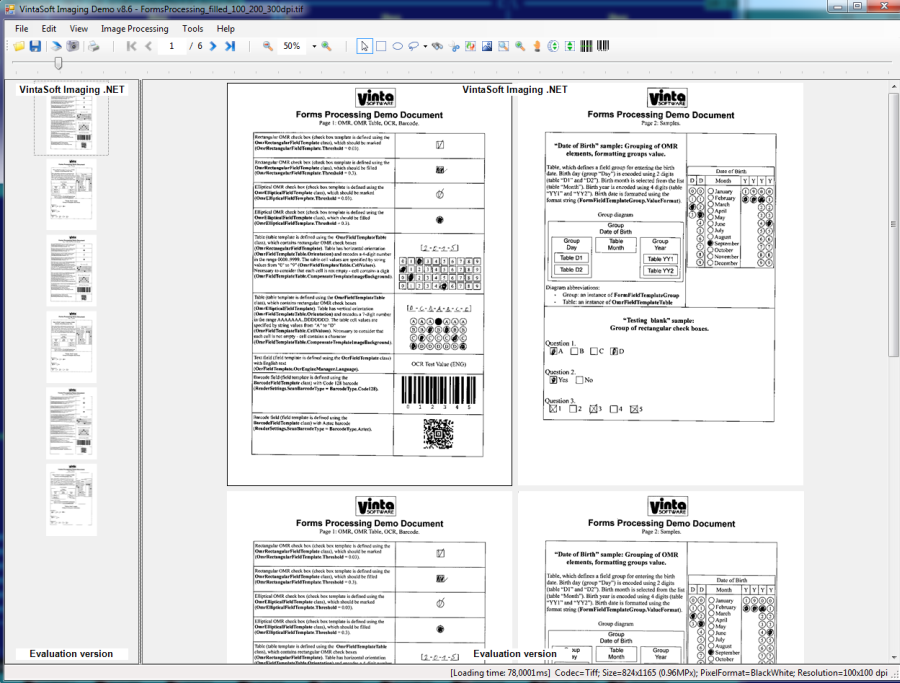The height and width of the screenshot is (683, 900).
Task: Click the thumbnail size slider handle
Action: point(58,63)
